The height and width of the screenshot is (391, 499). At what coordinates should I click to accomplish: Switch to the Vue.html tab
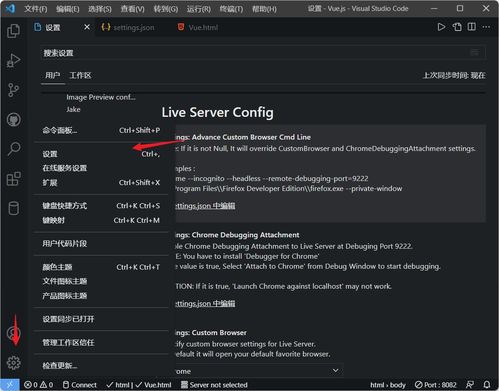tap(198, 27)
